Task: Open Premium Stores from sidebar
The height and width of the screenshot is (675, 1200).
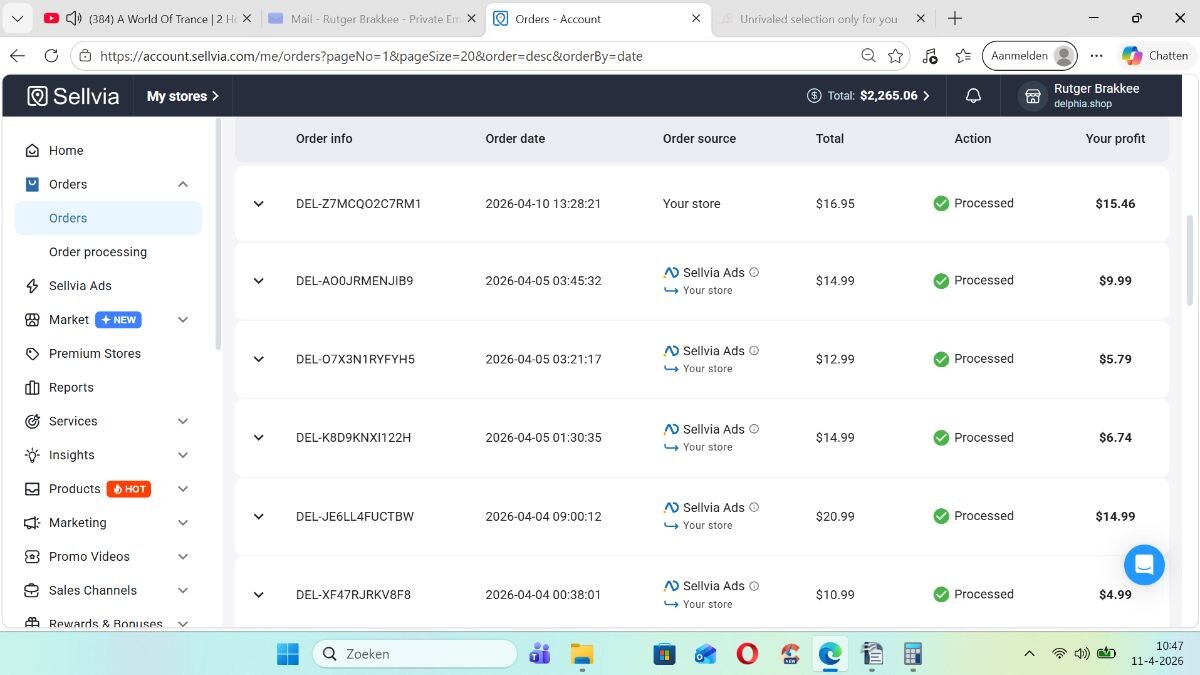Action: (95, 354)
